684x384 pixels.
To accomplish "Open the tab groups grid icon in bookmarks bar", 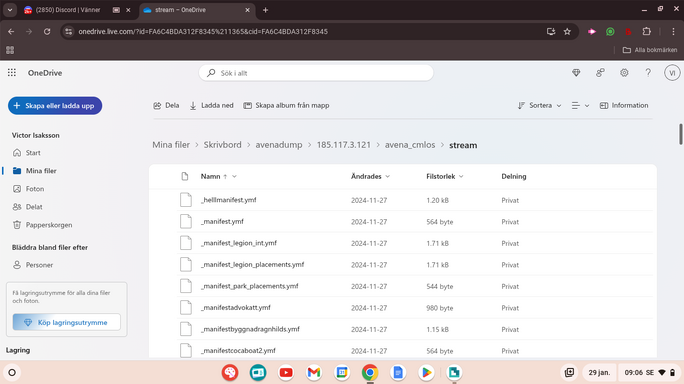I will click(x=10, y=50).
